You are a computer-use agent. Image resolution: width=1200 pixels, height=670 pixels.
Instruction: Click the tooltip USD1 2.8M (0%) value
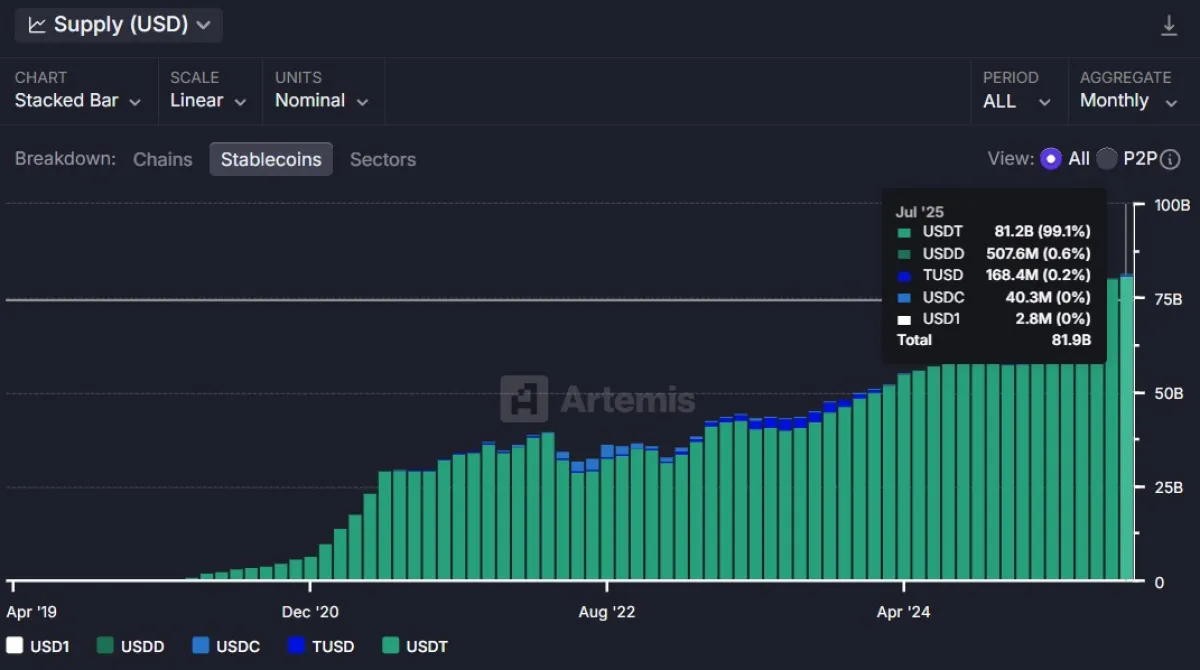tap(1052, 319)
